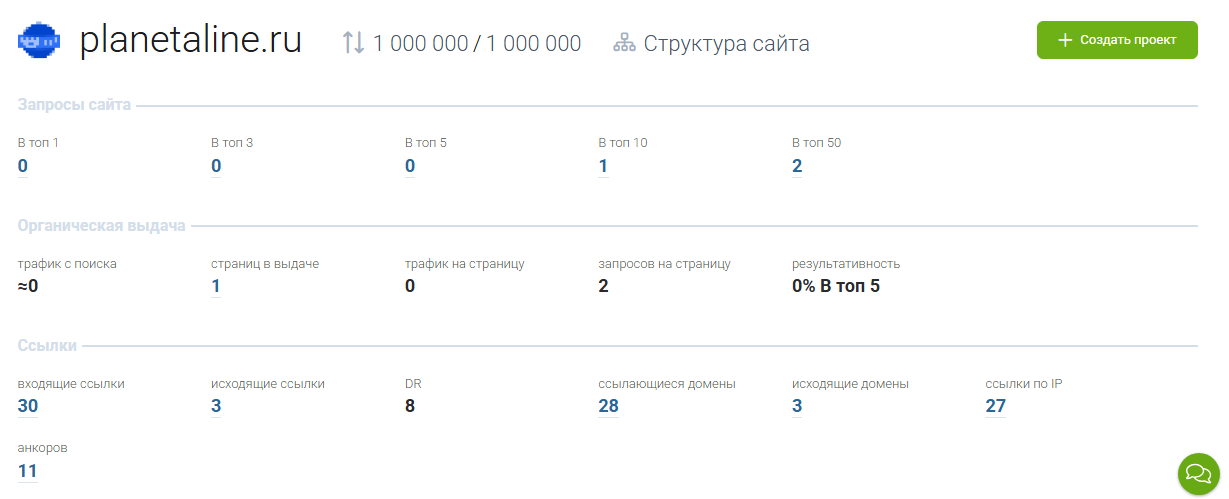Click the ссылающиеся домены label
The image size is (1229, 499).
click(x=667, y=384)
